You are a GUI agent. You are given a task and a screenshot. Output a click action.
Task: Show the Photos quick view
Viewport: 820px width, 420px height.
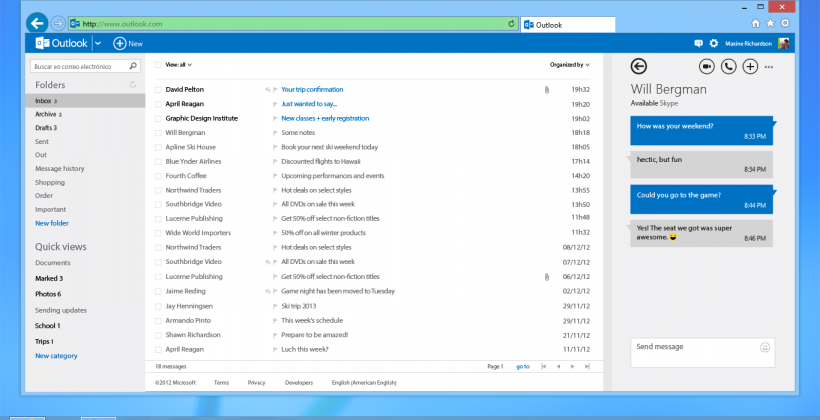coord(48,294)
